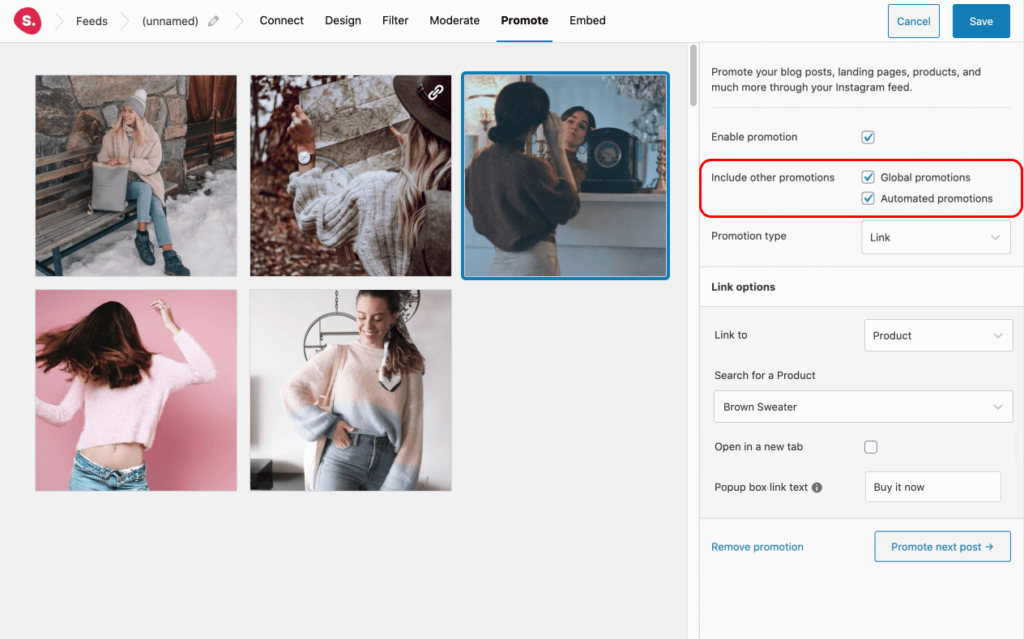Switch to Moderate tab

click(x=455, y=20)
